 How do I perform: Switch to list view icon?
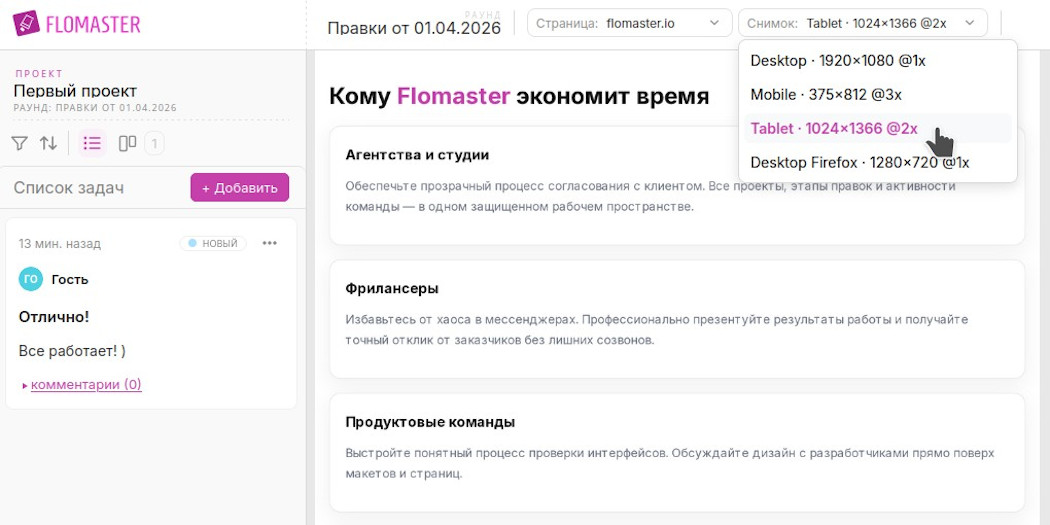coord(92,143)
